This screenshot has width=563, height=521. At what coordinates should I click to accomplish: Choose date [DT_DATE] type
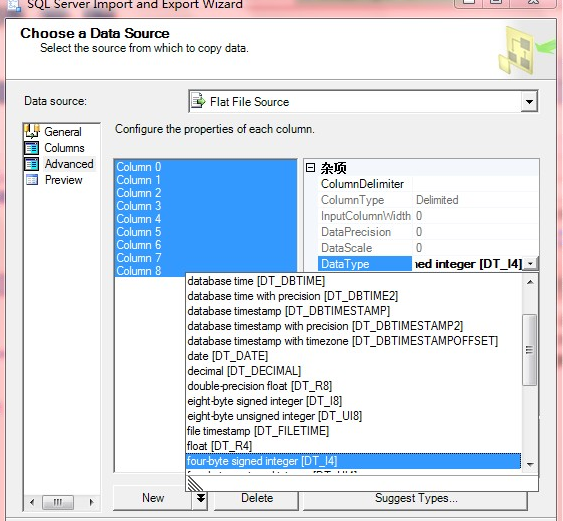coord(354,356)
